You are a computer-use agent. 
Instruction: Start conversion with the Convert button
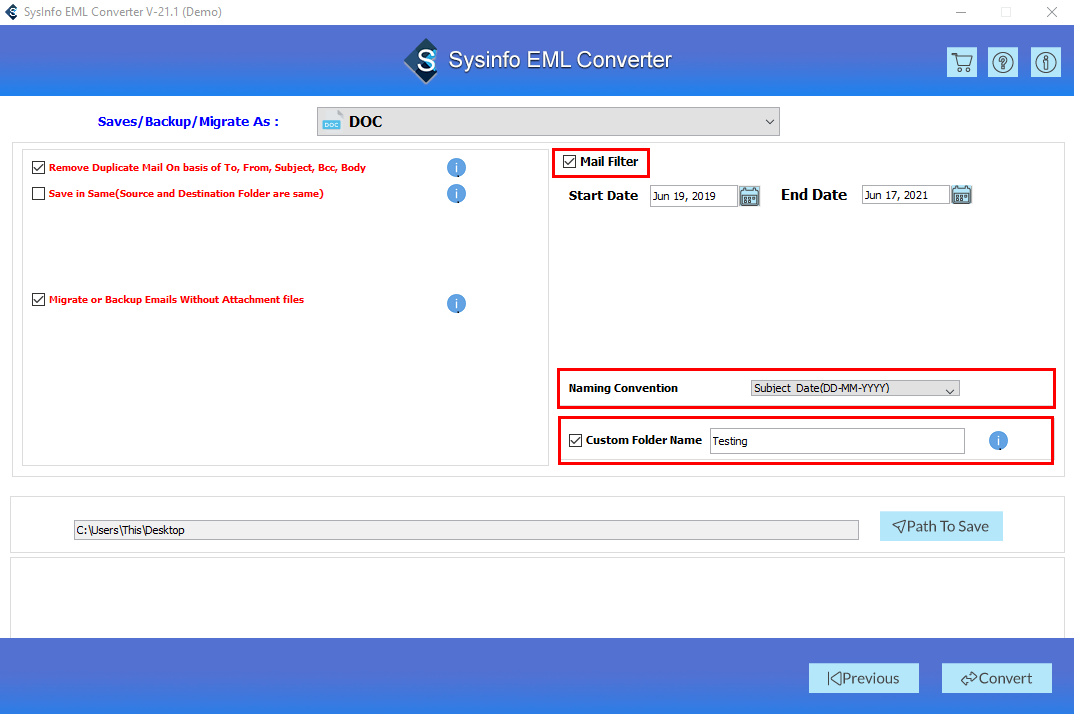996,678
